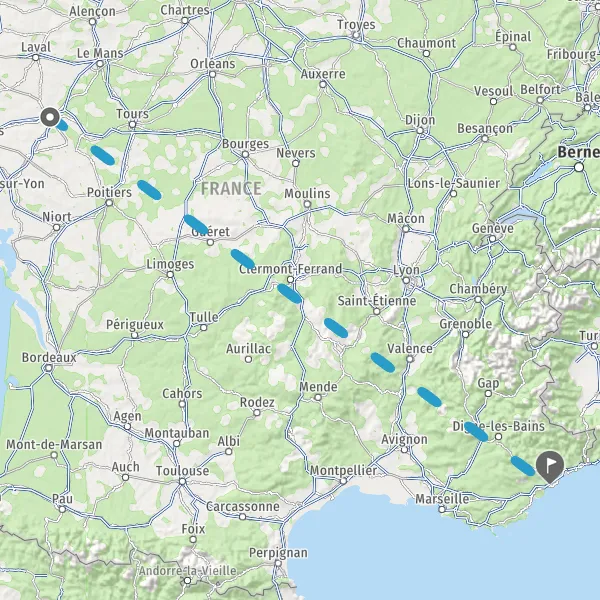Click the Andorre-la-Vieille label

coord(188,571)
